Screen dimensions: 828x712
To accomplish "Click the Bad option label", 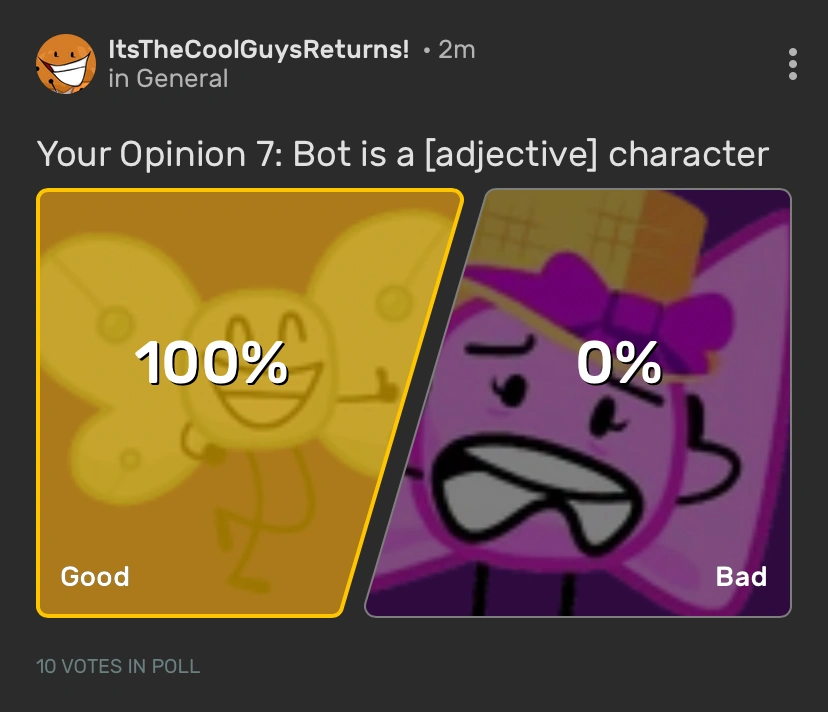I will pyautogui.click(x=741, y=577).
